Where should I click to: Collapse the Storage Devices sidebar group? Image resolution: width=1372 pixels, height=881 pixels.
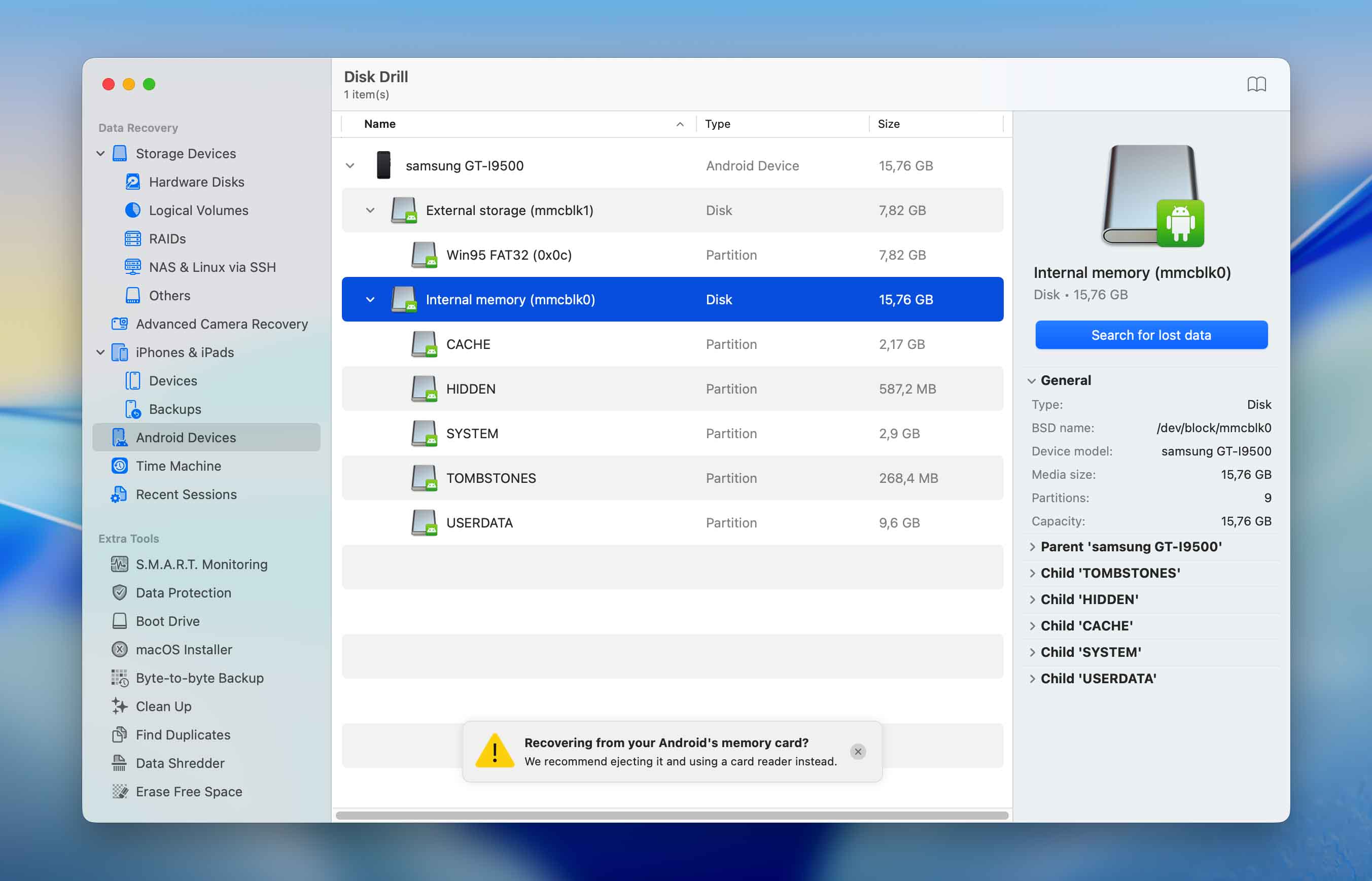pyautogui.click(x=101, y=153)
